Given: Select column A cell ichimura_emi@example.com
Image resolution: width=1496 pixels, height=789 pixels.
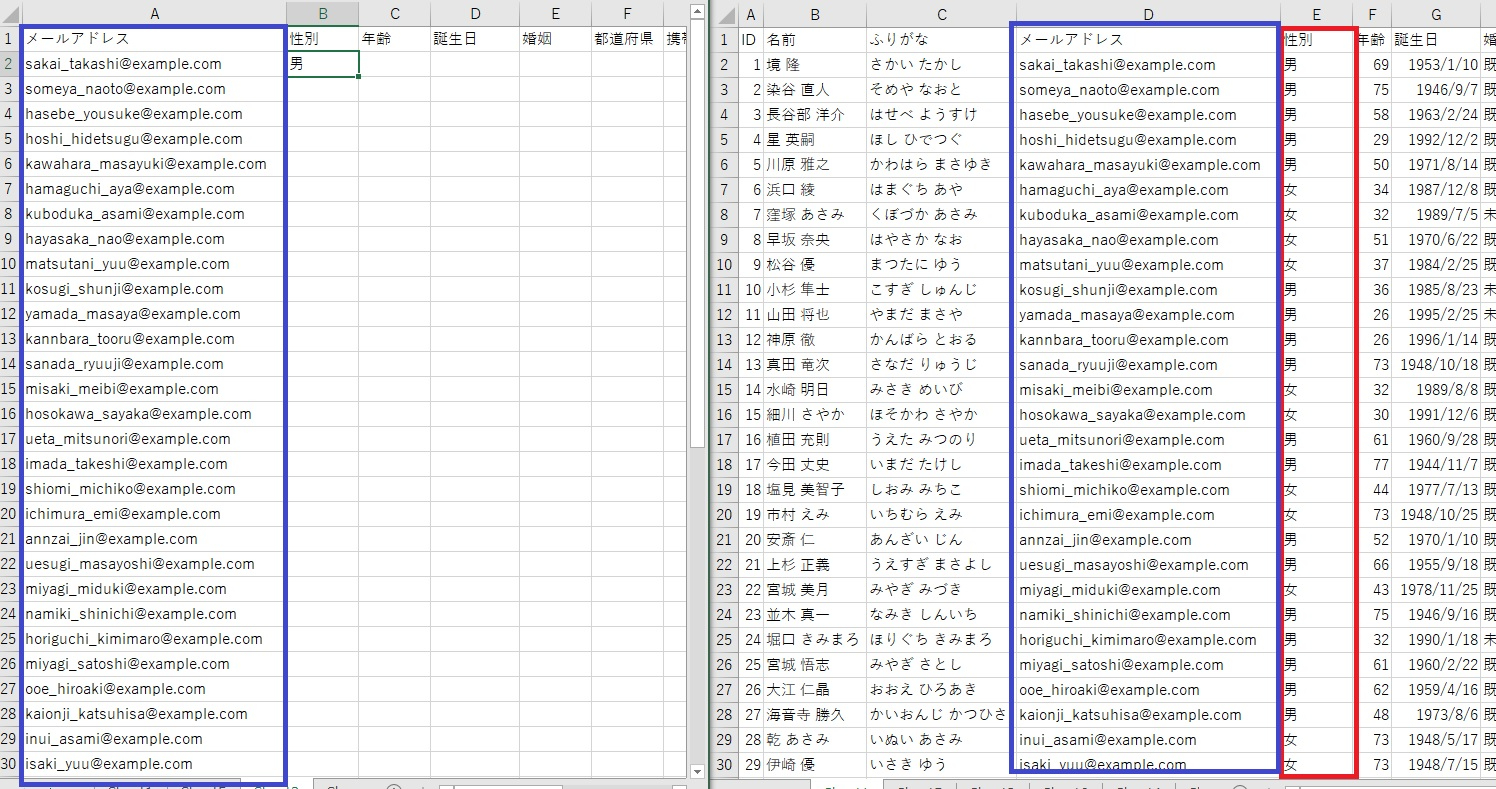Looking at the screenshot, I should click(154, 514).
